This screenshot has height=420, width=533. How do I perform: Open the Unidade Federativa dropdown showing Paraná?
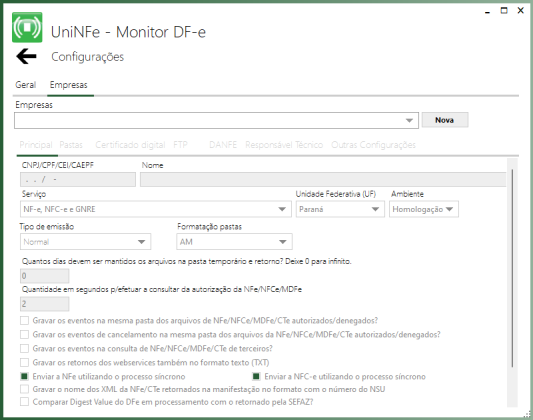tap(340, 209)
